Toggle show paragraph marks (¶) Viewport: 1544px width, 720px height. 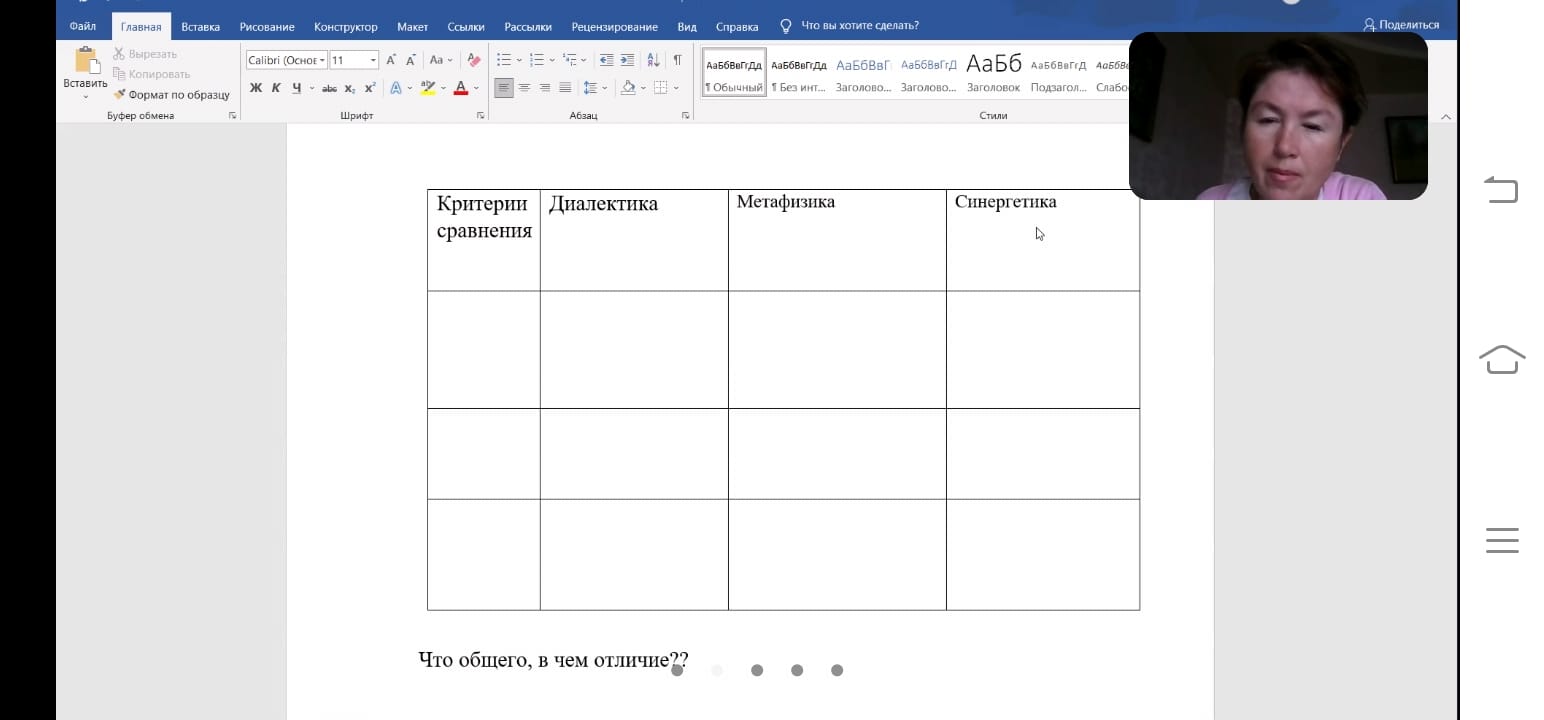click(x=677, y=60)
